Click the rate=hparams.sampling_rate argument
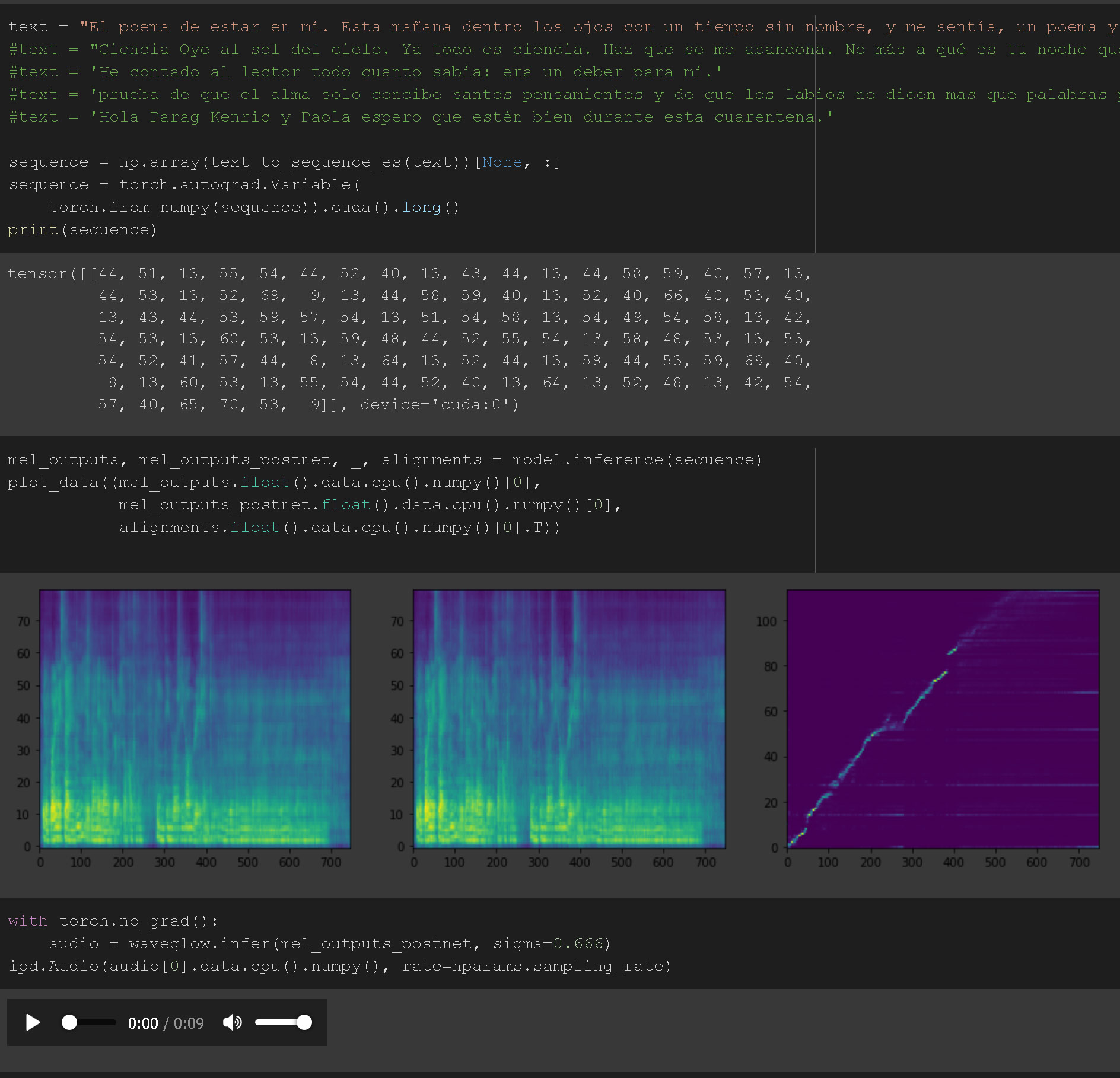Screen dimensions: 1120x1078 click(x=533, y=967)
